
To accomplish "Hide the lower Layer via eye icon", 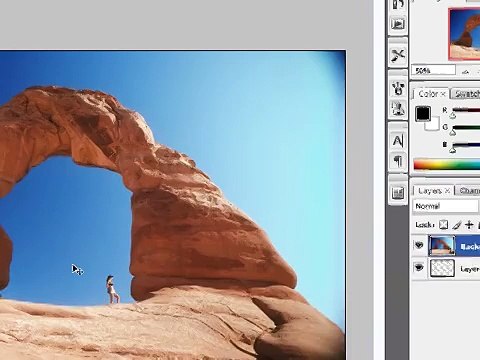I will point(419,268).
